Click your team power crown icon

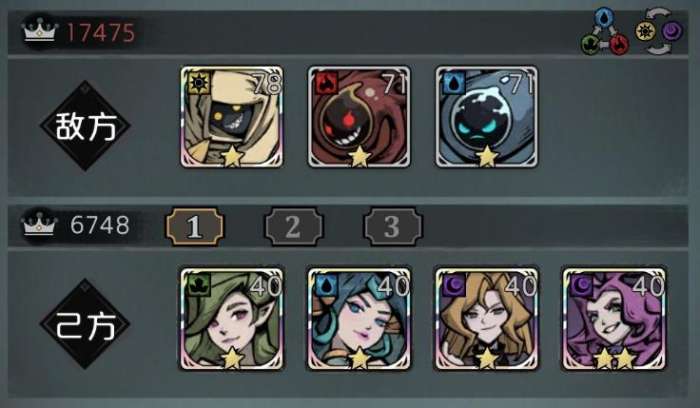point(40,225)
